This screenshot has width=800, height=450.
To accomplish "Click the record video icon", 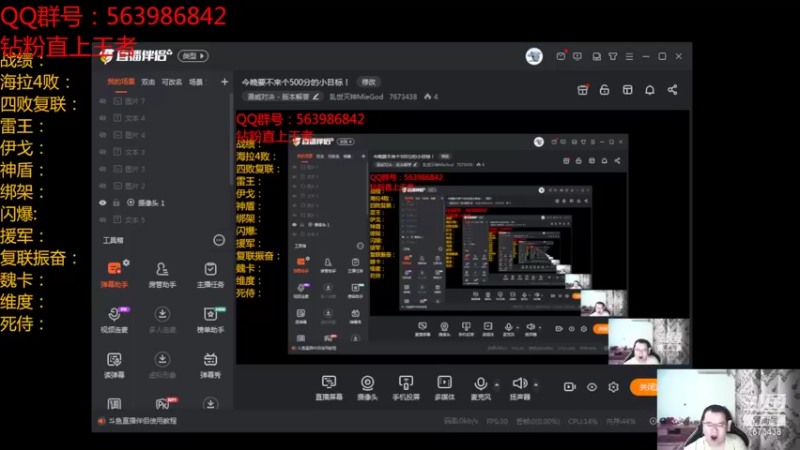I will click(x=569, y=387).
